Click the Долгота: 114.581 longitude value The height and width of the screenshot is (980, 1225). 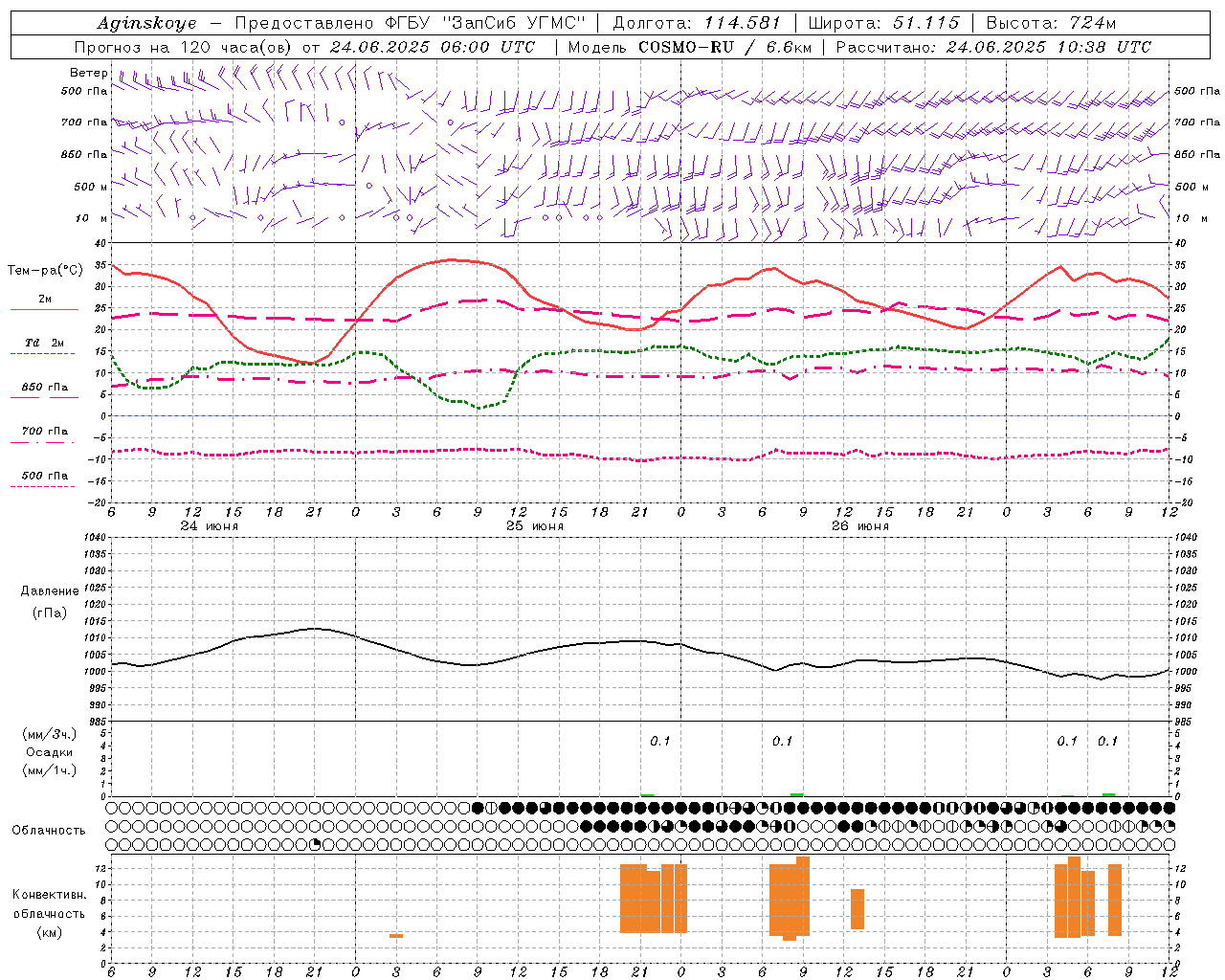697,23
